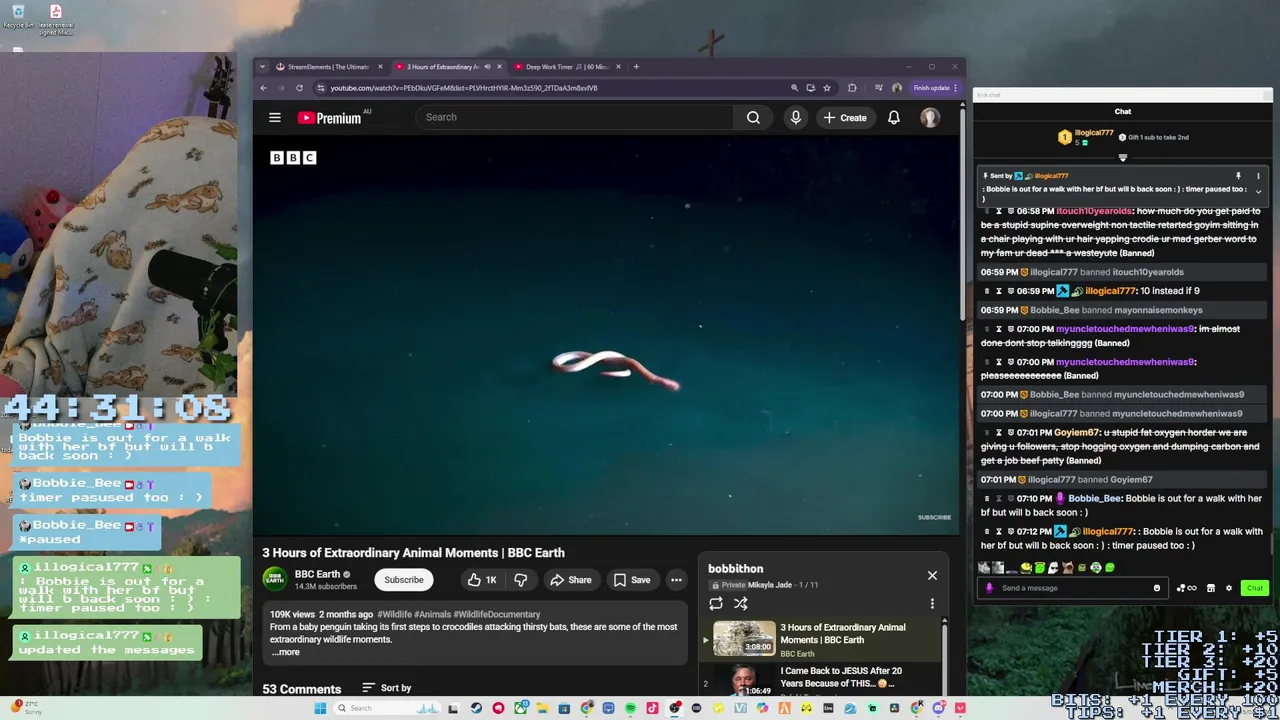This screenshot has height=720, width=1280.
Task: Open Recycle Bin desktop icon
Action: pyautogui.click(x=18, y=18)
